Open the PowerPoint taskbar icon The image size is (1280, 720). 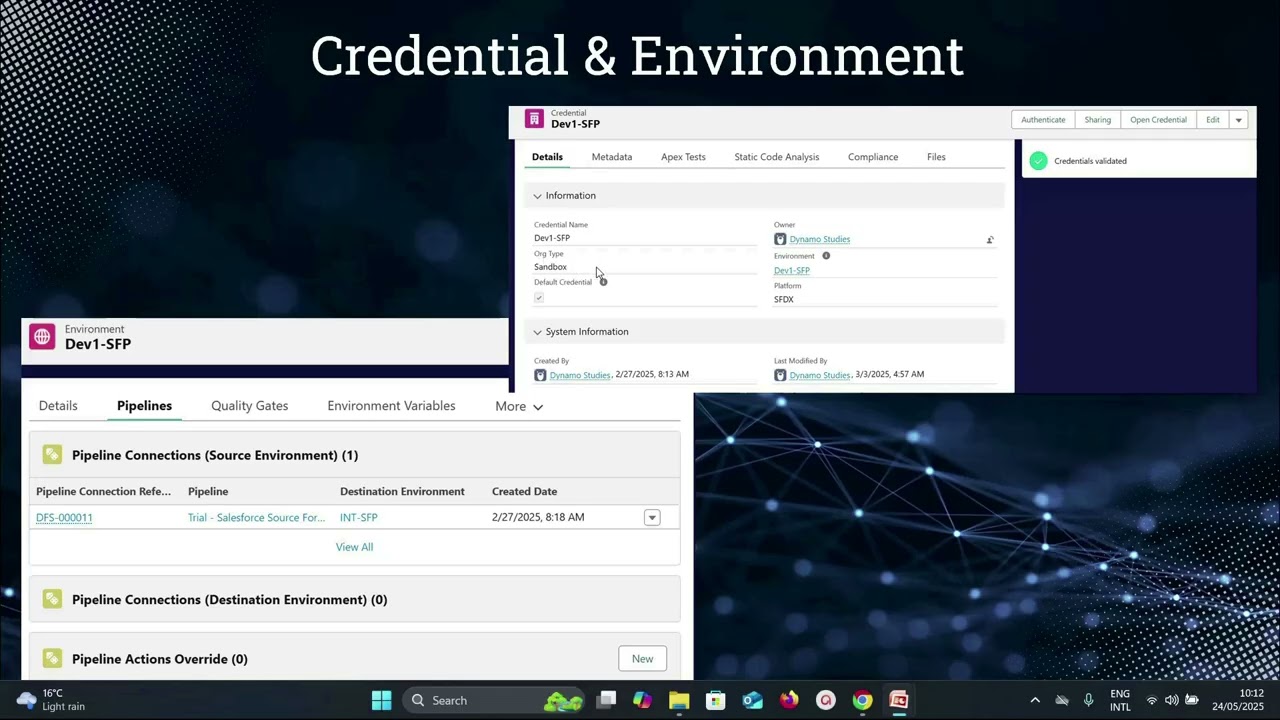coord(899,700)
